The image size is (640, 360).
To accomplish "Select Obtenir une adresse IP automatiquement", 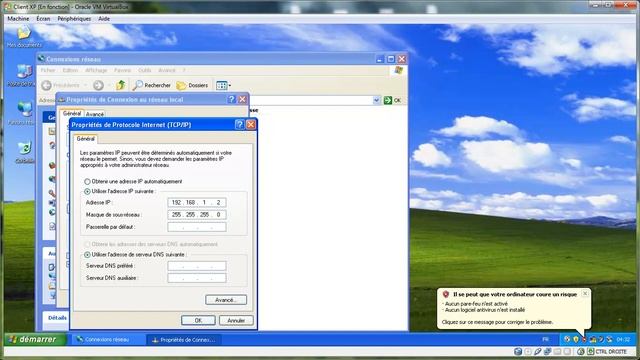I will [x=87, y=181].
